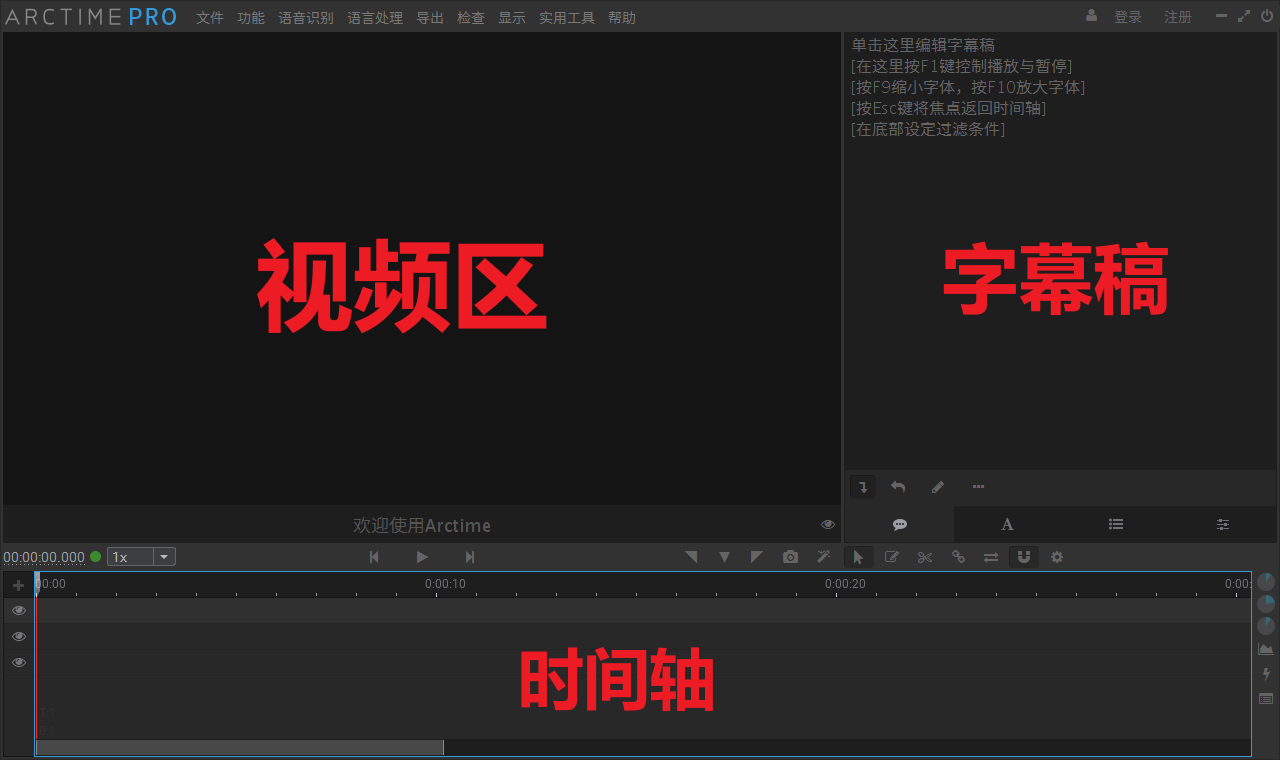
Task: Select the pencil edit icon in subtitle panel
Action: 938,487
